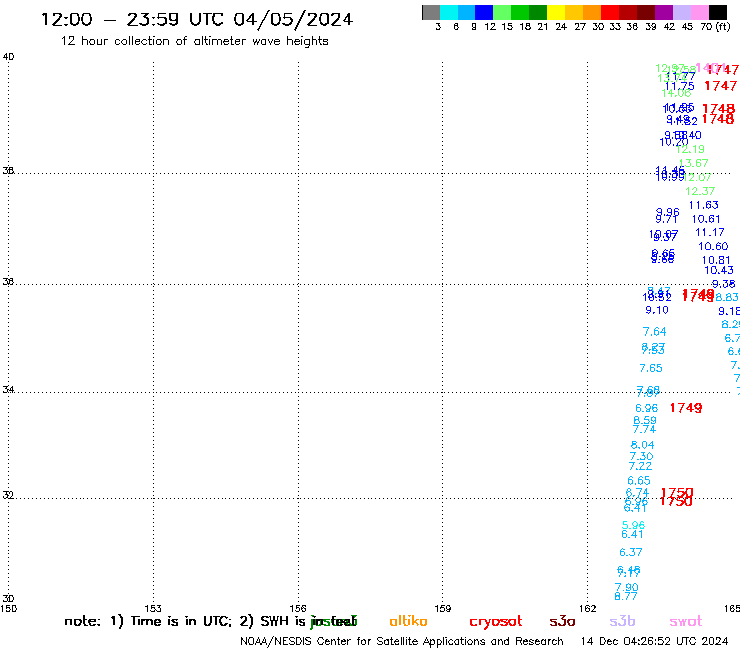Click the wave height value 10.43
This screenshot has width=740, height=650.
click(x=719, y=270)
